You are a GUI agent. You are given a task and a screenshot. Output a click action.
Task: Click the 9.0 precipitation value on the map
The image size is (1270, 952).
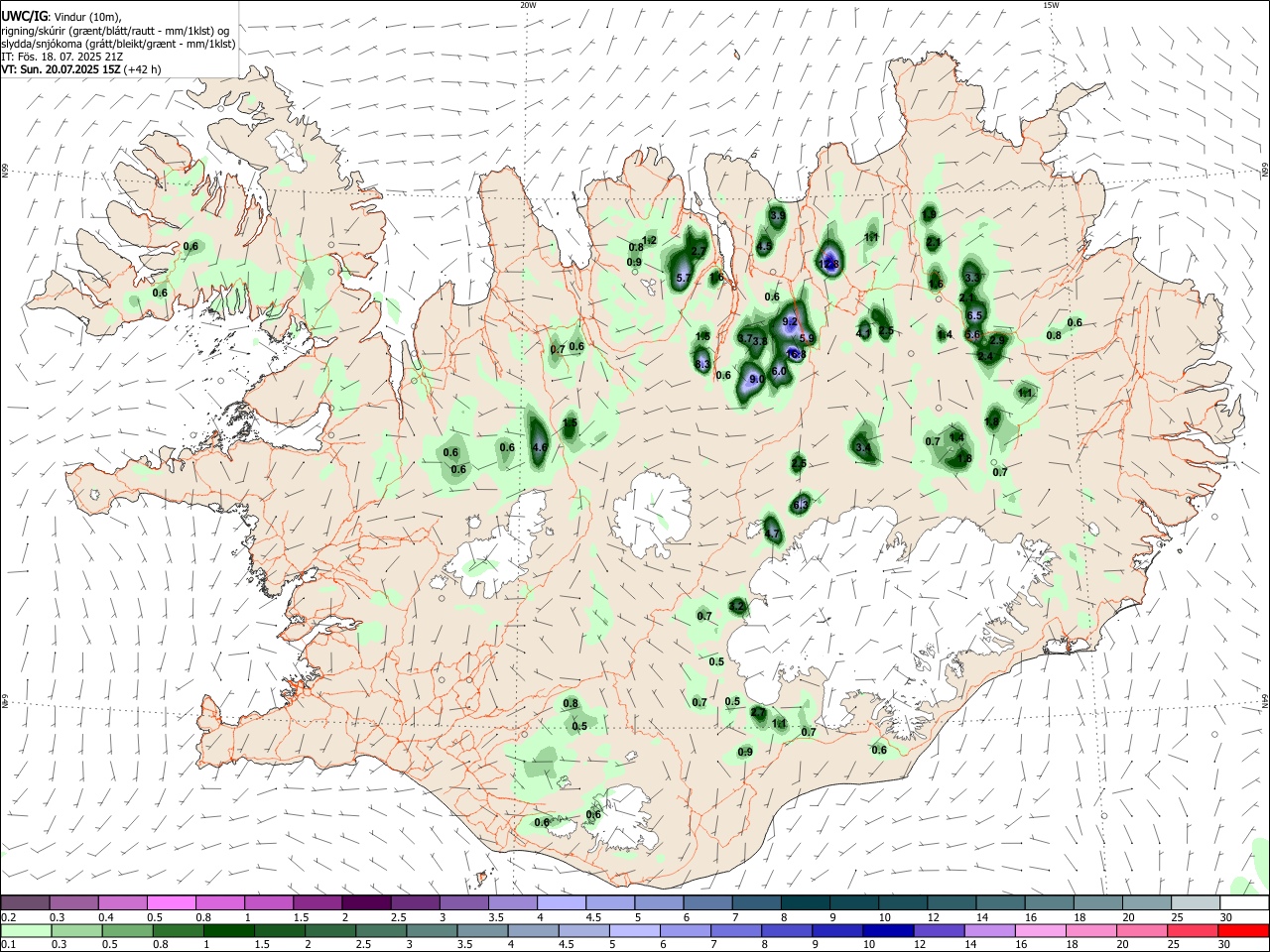click(x=756, y=379)
